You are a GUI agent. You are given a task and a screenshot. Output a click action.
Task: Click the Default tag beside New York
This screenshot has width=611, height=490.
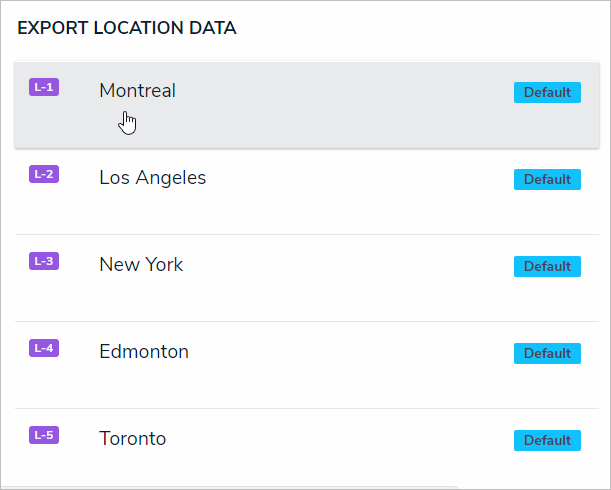point(547,267)
